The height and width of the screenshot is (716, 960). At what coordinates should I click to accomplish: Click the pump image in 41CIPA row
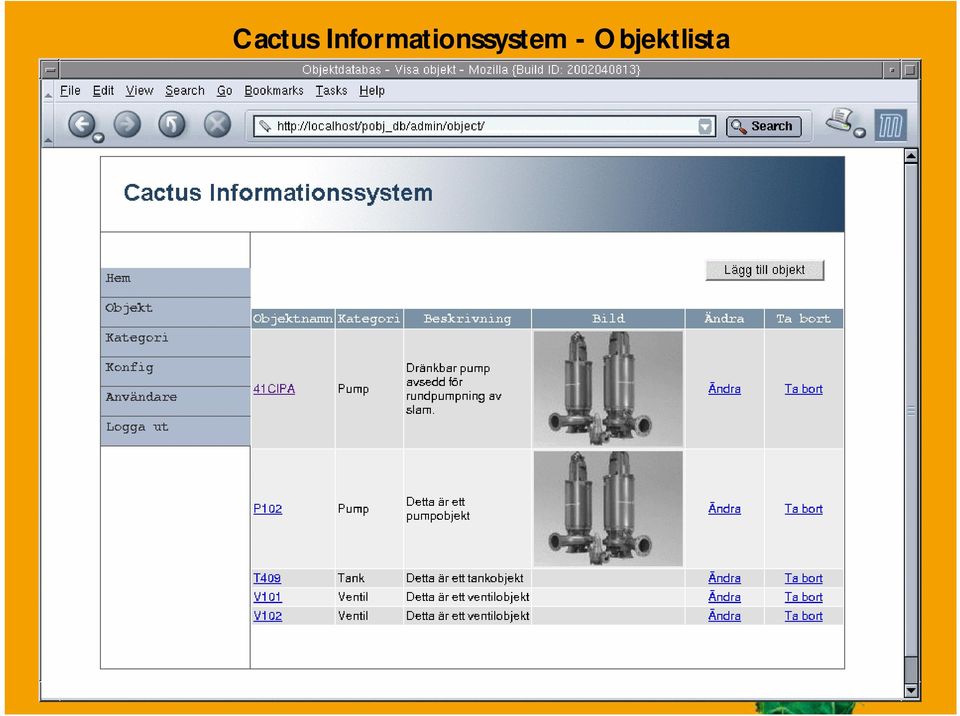click(608, 389)
